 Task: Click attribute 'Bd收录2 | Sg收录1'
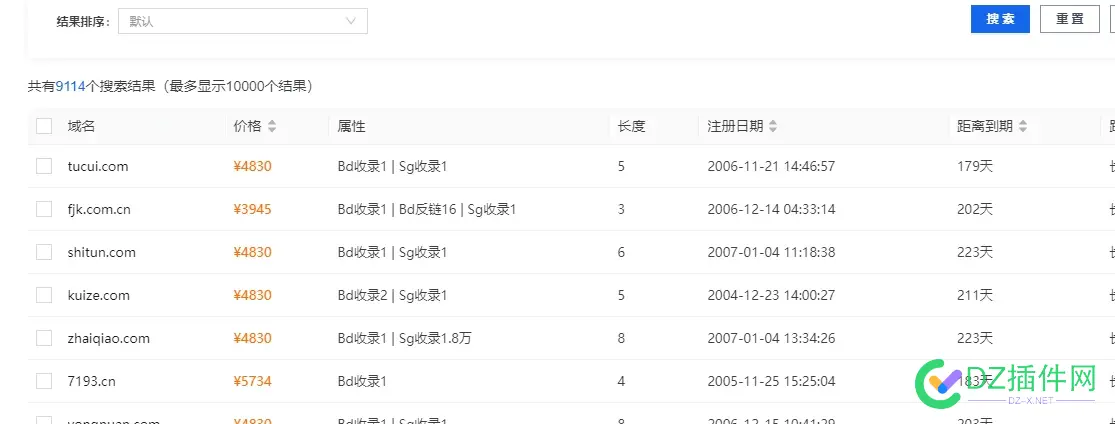click(x=393, y=295)
